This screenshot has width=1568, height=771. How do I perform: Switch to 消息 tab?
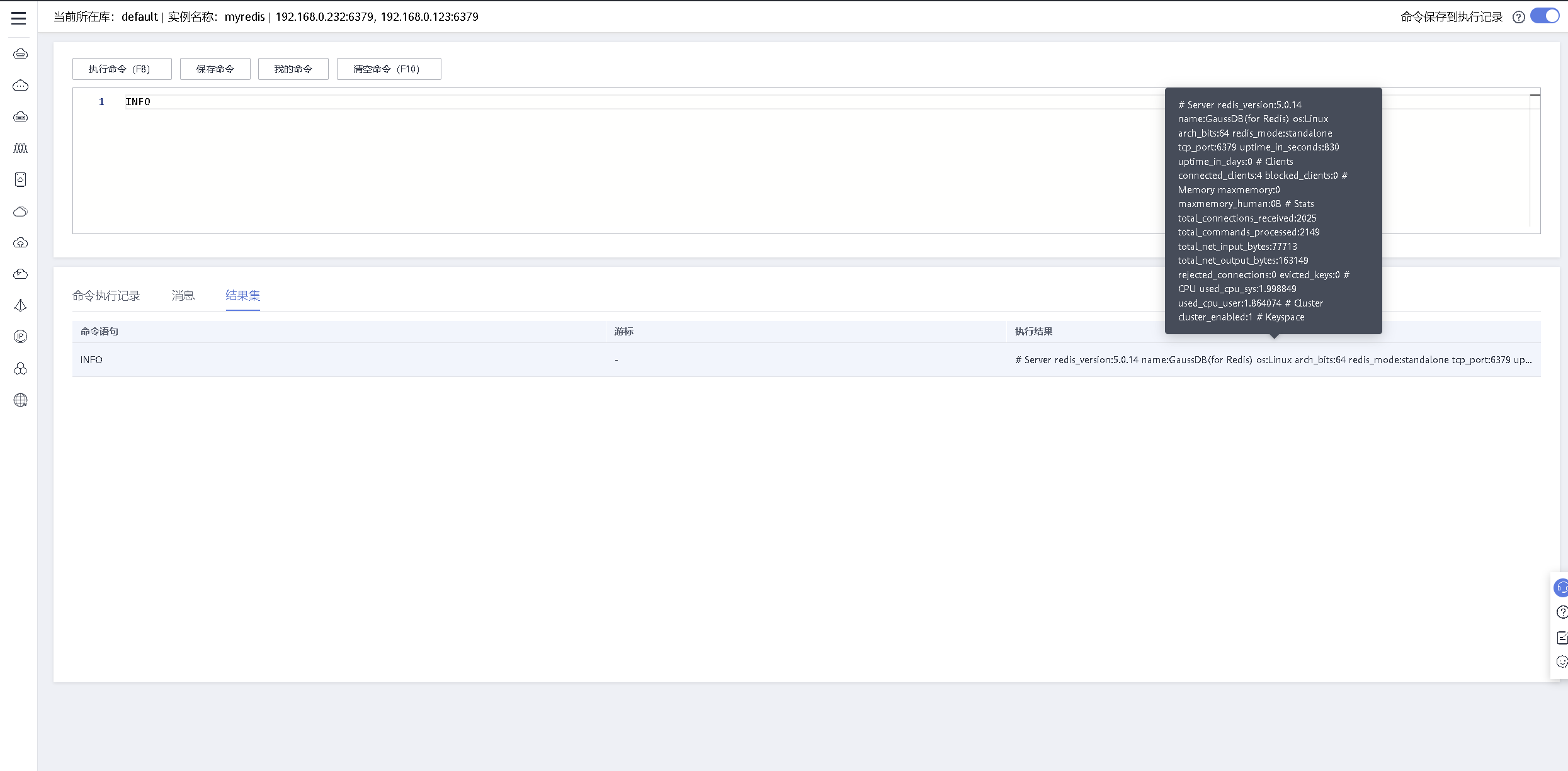pos(183,296)
